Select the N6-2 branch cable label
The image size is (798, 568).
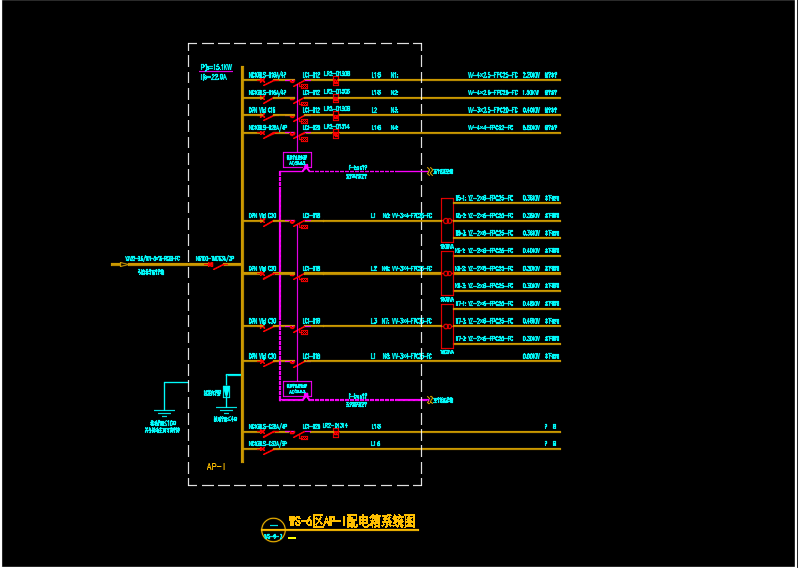[484, 268]
